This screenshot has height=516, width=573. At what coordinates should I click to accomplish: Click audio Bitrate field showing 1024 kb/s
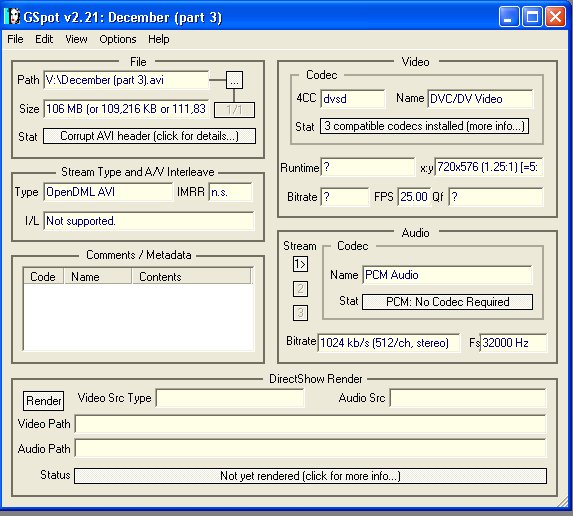pyautogui.click(x=388, y=343)
